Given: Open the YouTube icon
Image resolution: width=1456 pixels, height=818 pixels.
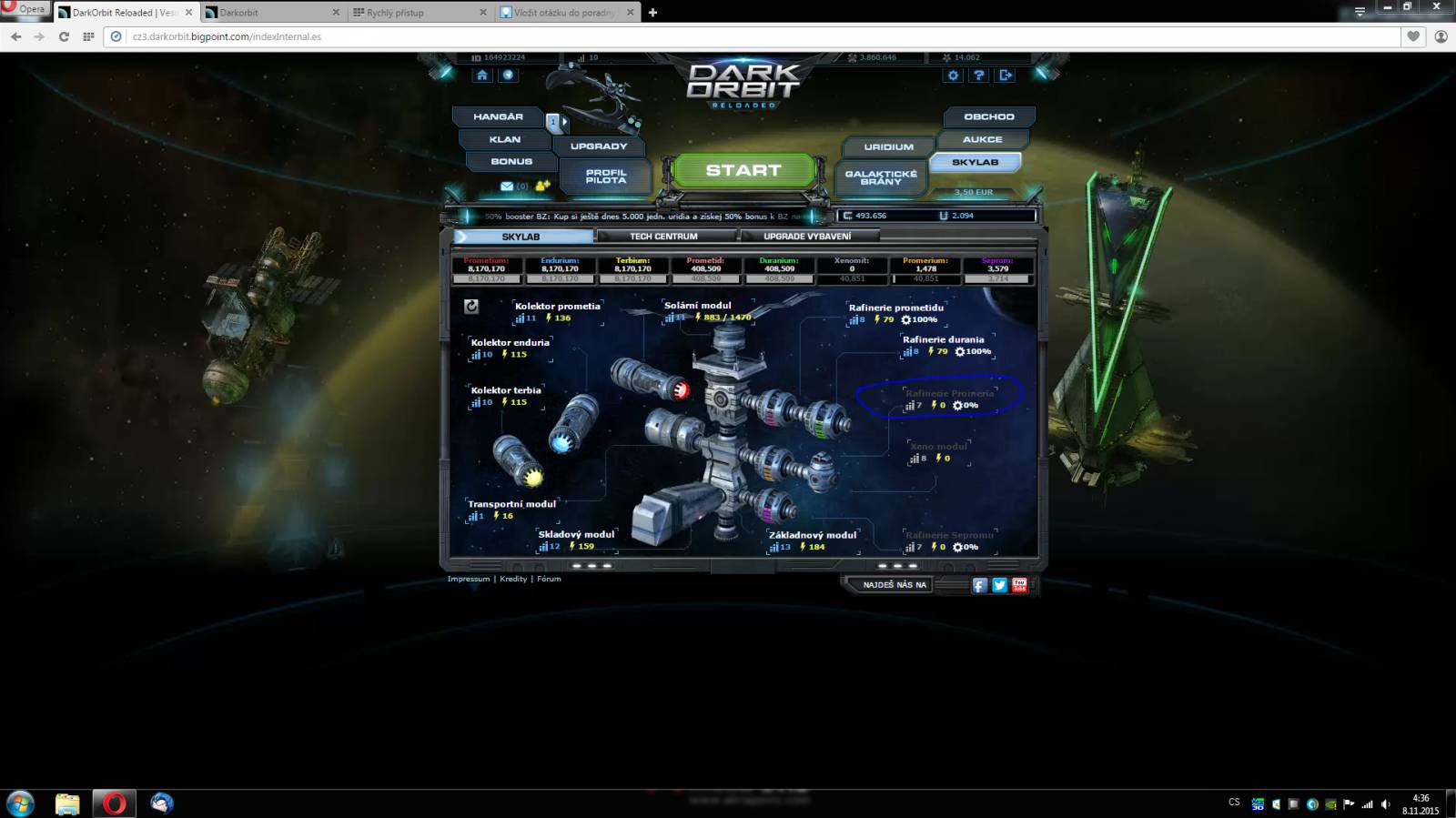Looking at the screenshot, I should tap(1019, 585).
